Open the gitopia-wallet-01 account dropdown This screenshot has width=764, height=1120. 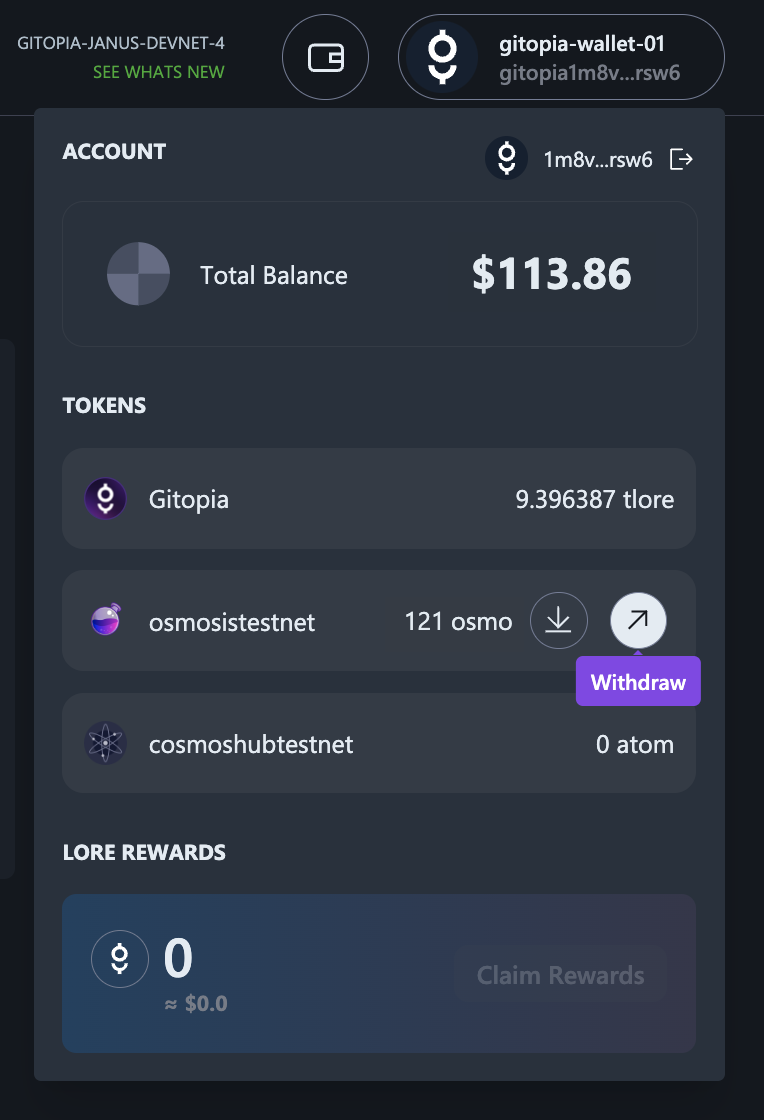(x=561, y=58)
